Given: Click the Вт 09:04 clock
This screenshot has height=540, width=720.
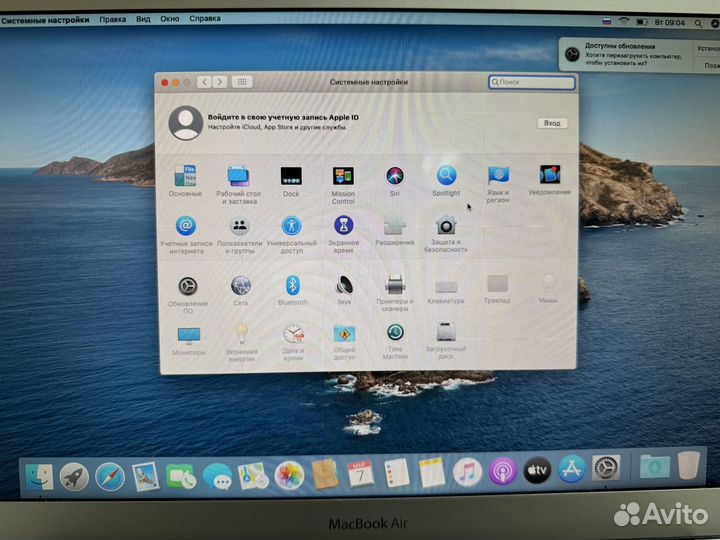Looking at the screenshot, I should click(669, 22).
